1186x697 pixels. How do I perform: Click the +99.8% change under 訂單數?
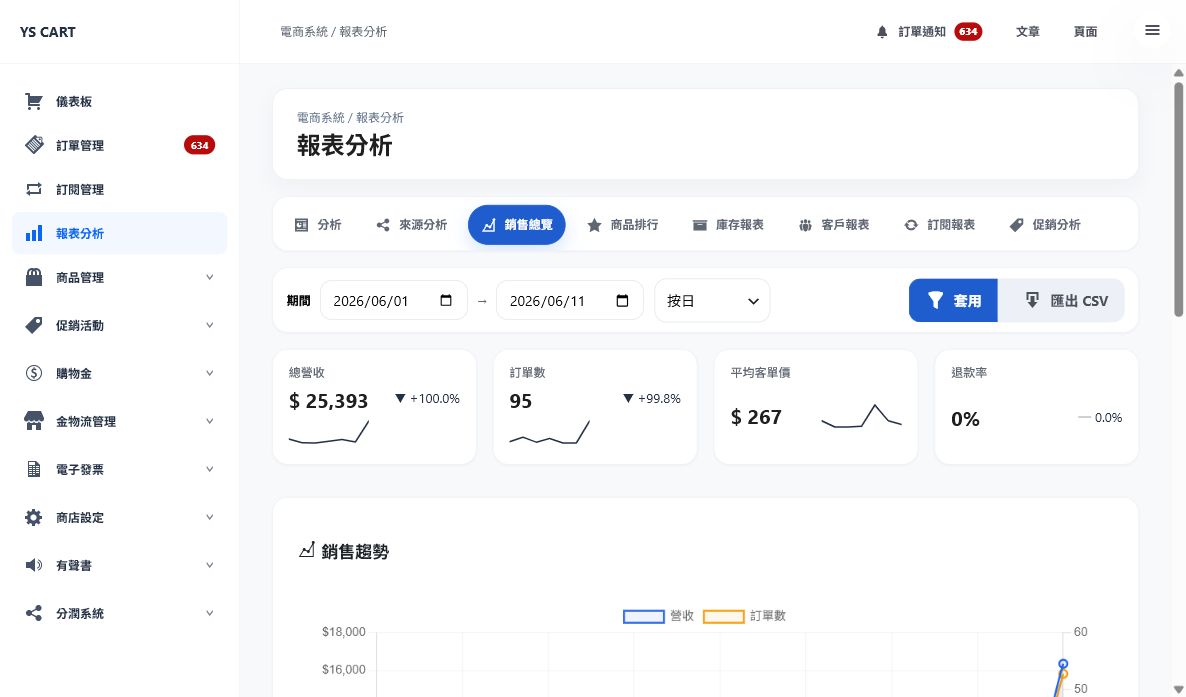tap(652, 399)
